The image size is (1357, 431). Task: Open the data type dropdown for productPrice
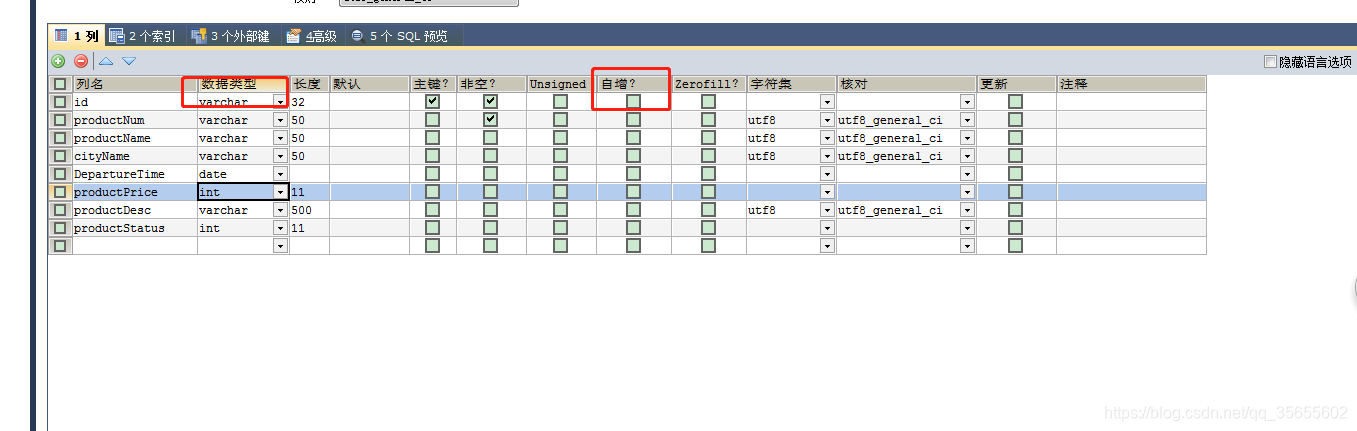point(280,192)
